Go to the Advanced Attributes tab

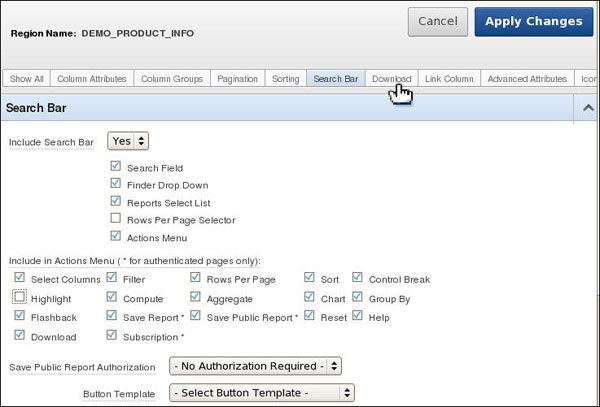click(x=527, y=79)
